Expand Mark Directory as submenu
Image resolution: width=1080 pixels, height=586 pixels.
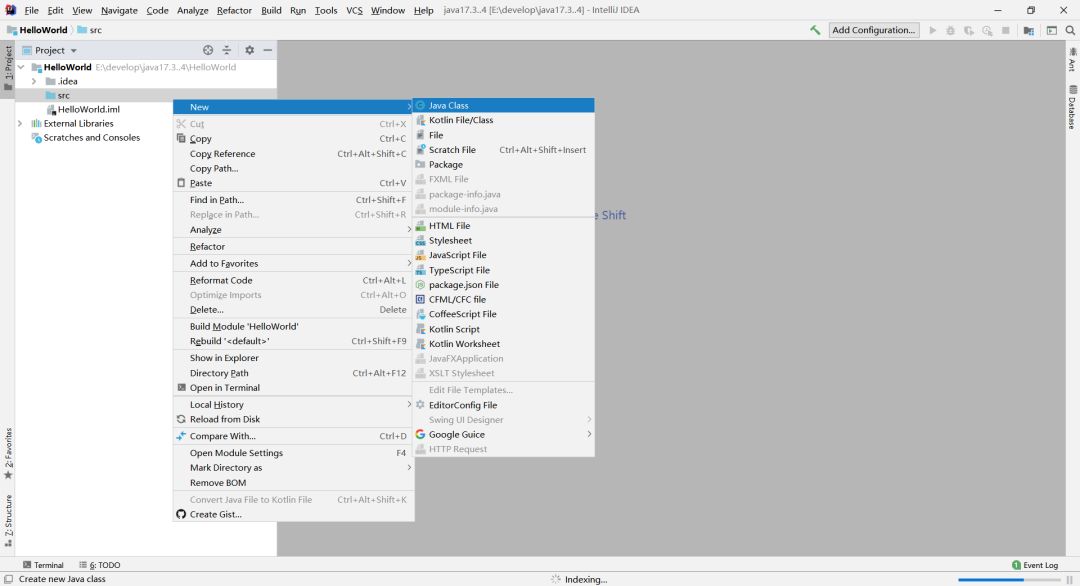point(293,468)
